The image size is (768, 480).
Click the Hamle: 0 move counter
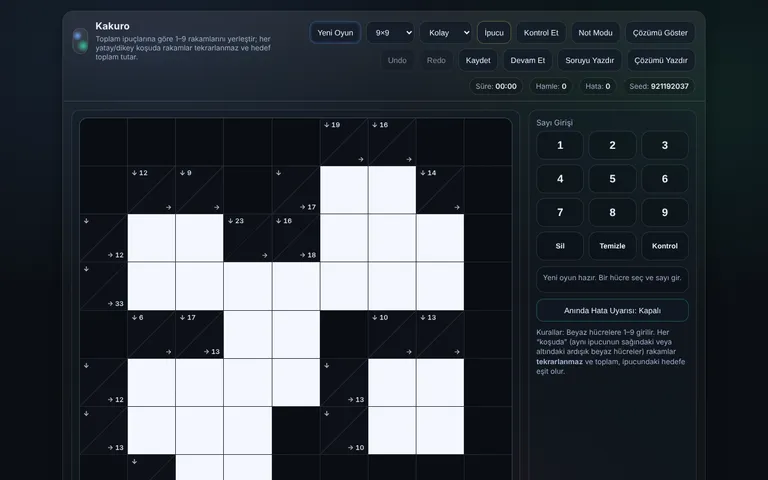tap(551, 86)
